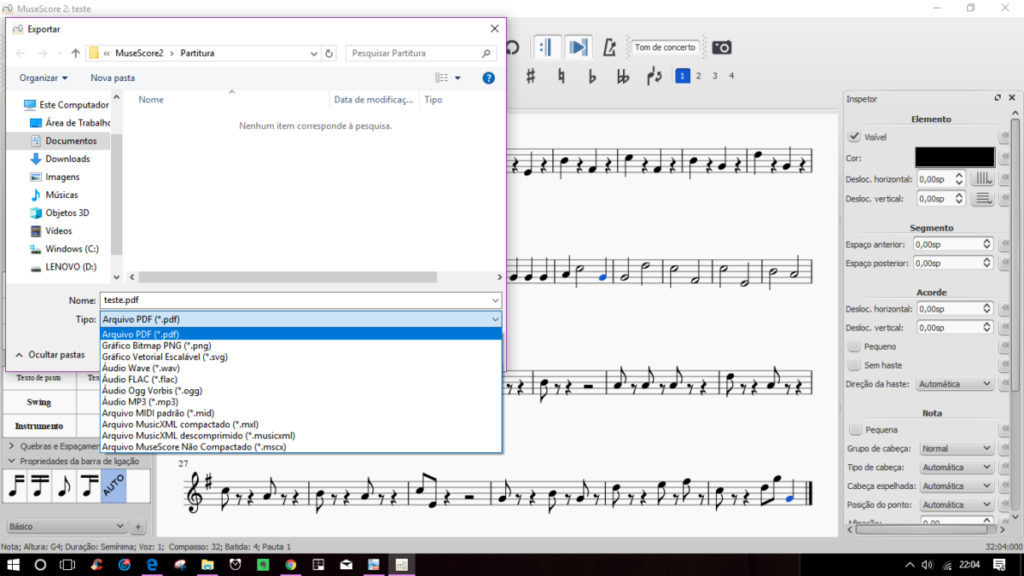This screenshot has height=576, width=1024.
Task: Enable the Sem haste checkbox
Action: pyautogui.click(x=854, y=365)
